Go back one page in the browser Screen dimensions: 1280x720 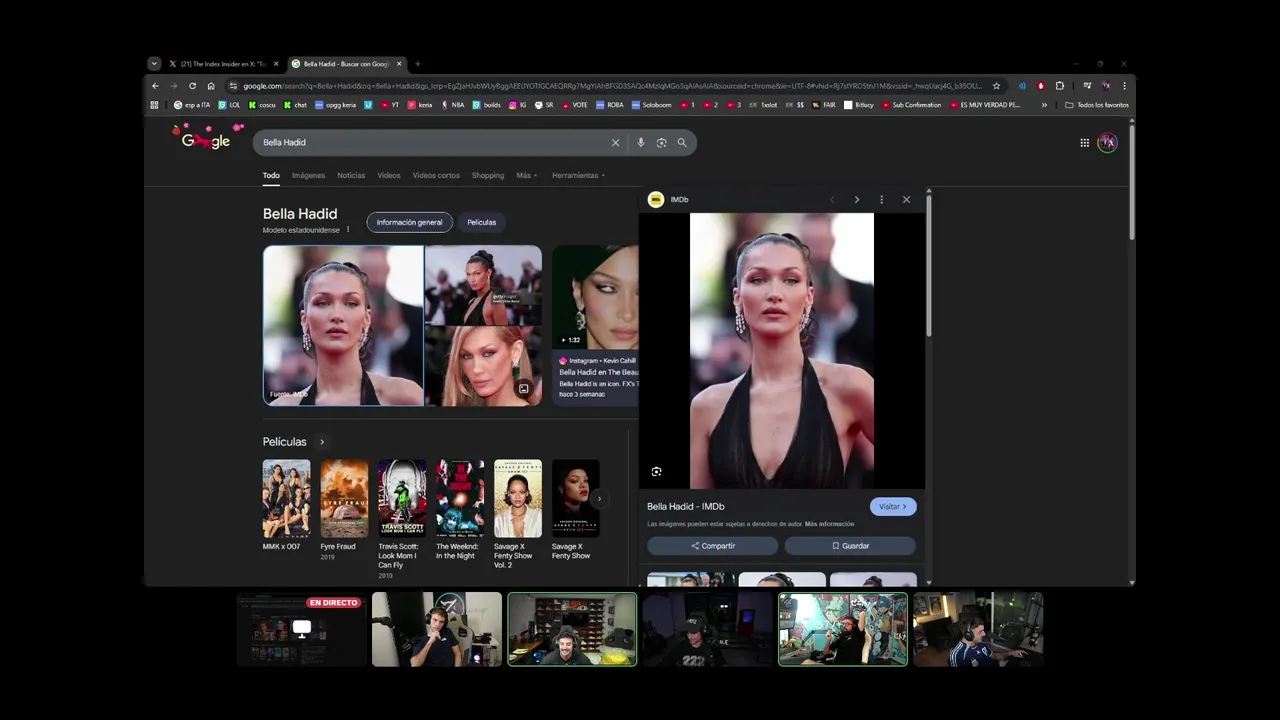[x=155, y=86]
